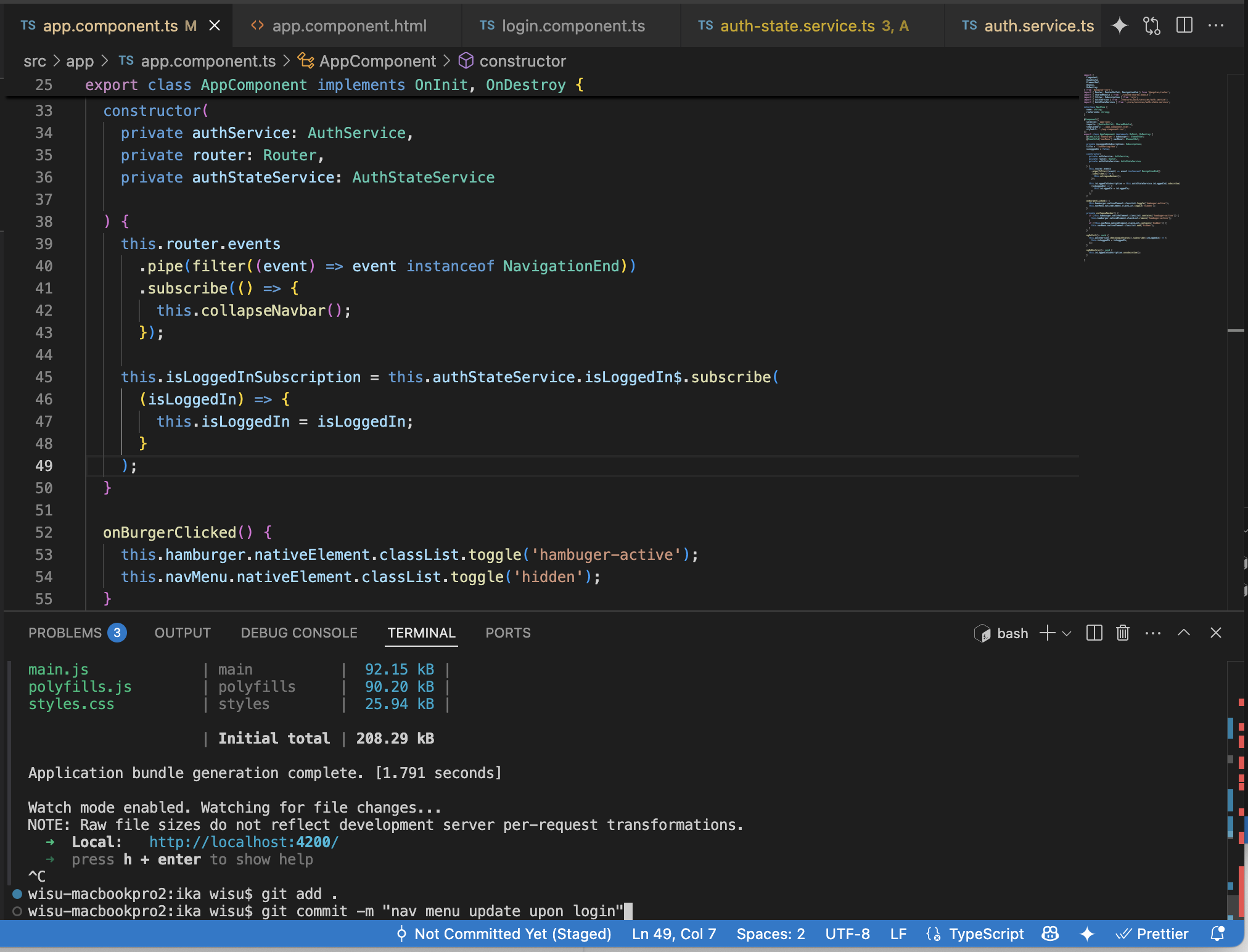
Task: Select the Terminal panel tab
Action: 421,633
